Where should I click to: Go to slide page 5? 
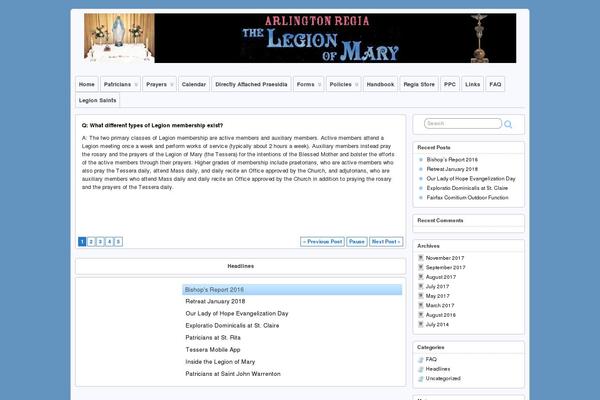pos(119,242)
